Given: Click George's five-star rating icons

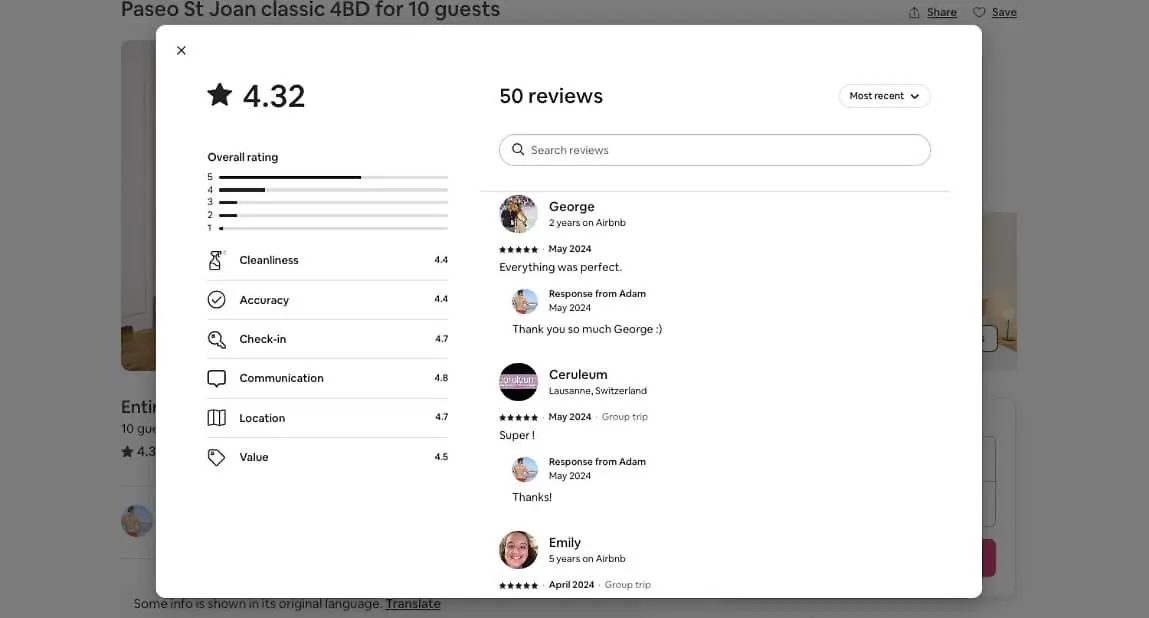Looking at the screenshot, I should (x=518, y=249).
